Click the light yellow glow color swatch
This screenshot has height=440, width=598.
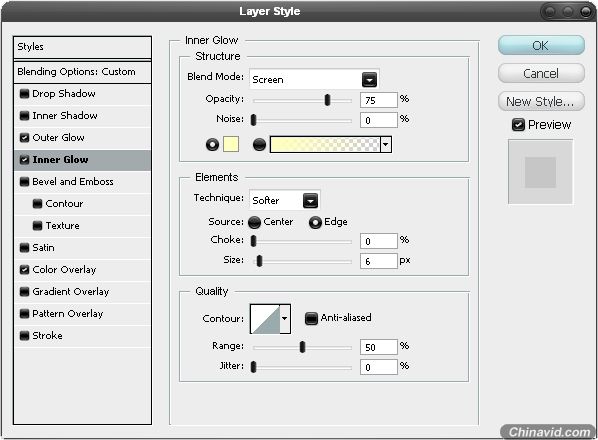click(x=231, y=145)
